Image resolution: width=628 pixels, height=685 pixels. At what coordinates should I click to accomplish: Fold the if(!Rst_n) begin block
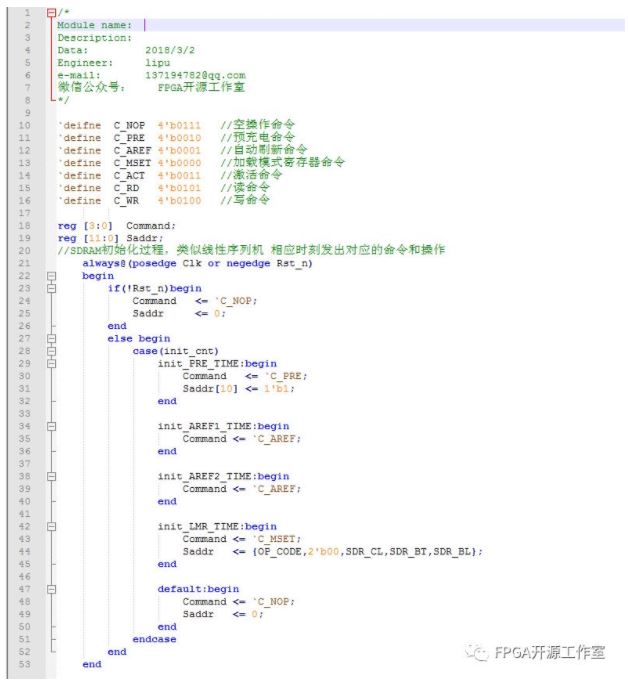[52, 288]
